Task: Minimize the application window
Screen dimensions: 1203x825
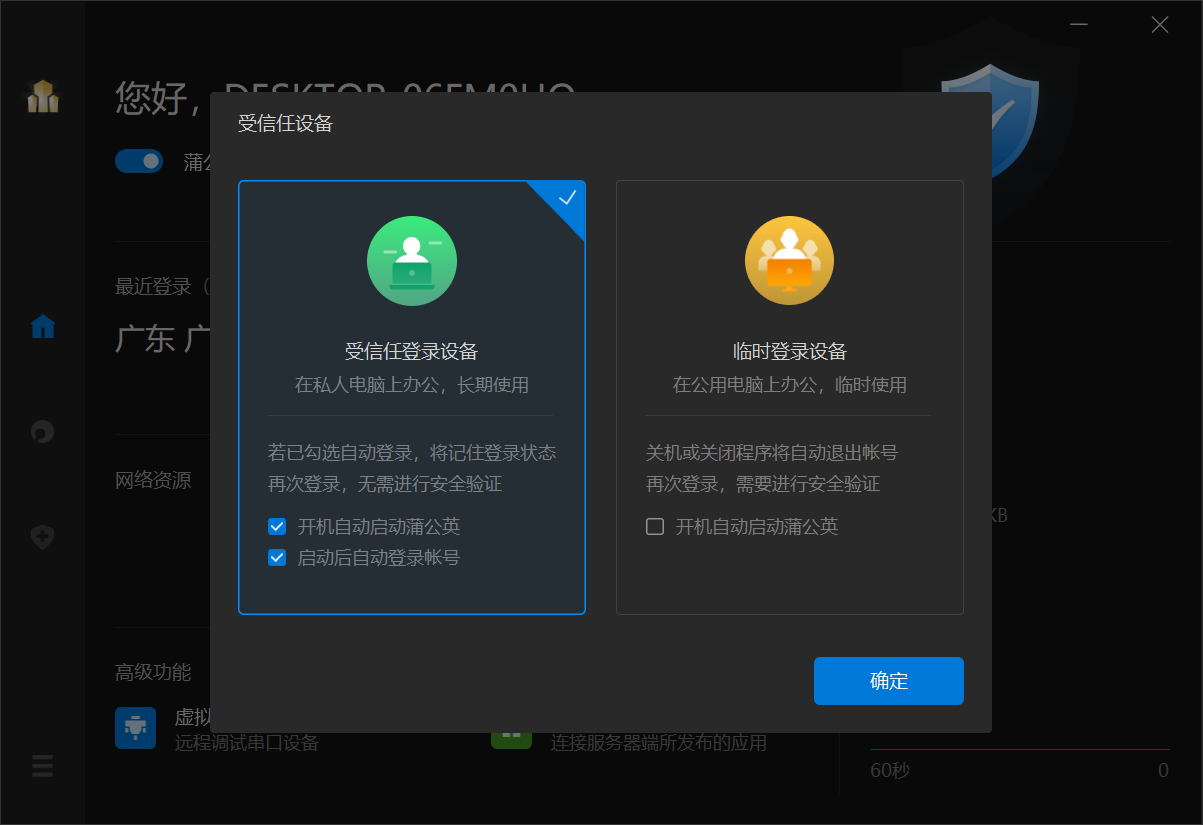Action: (x=1078, y=25)
